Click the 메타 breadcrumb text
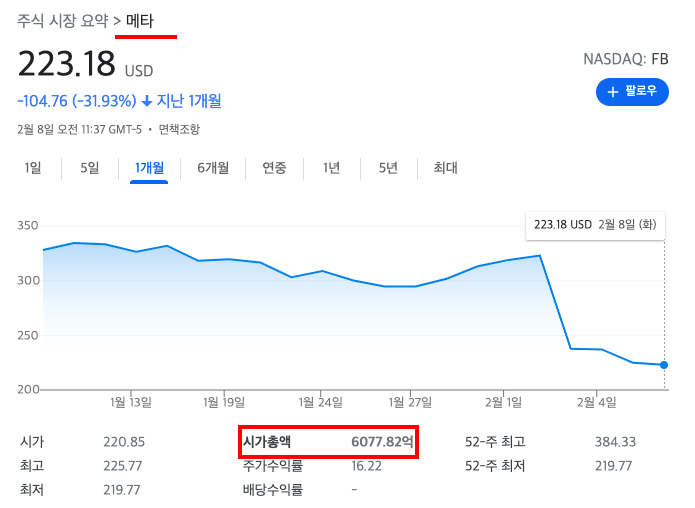 click(x=140, y=21)
